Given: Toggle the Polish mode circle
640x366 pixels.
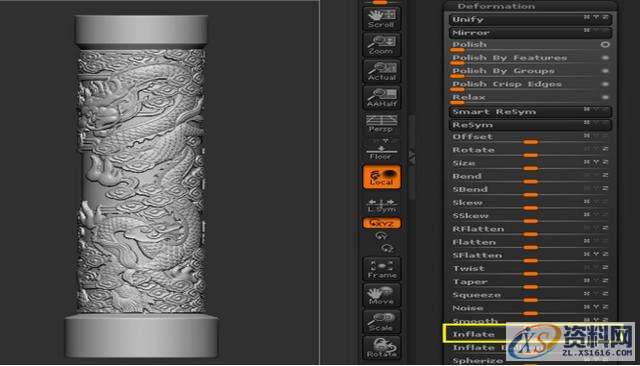Looking at the screenshot, I should click(x=605, y=44).
